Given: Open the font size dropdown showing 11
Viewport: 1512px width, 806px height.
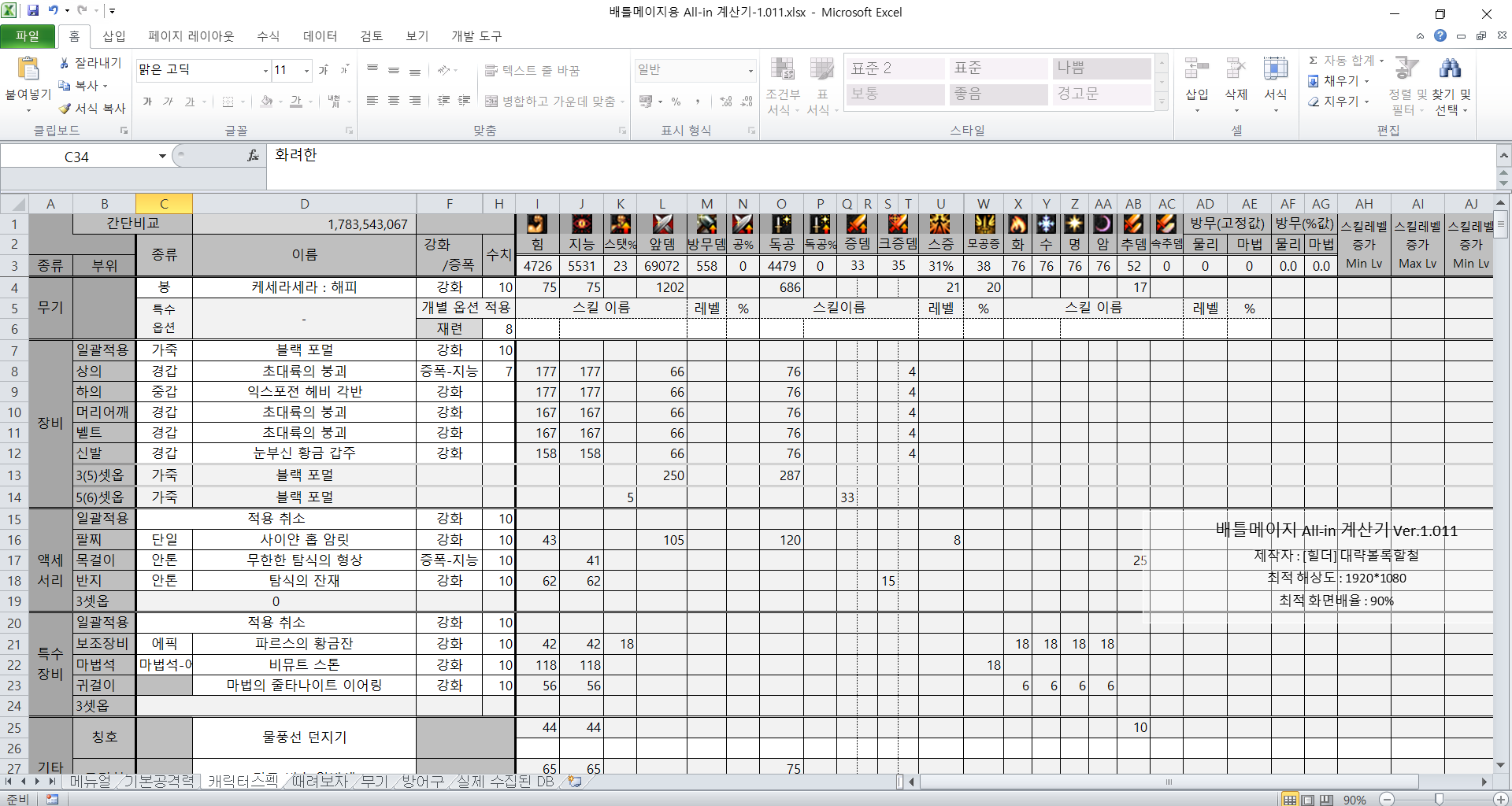Looking at the screenshot, I should tap(306, 71).
